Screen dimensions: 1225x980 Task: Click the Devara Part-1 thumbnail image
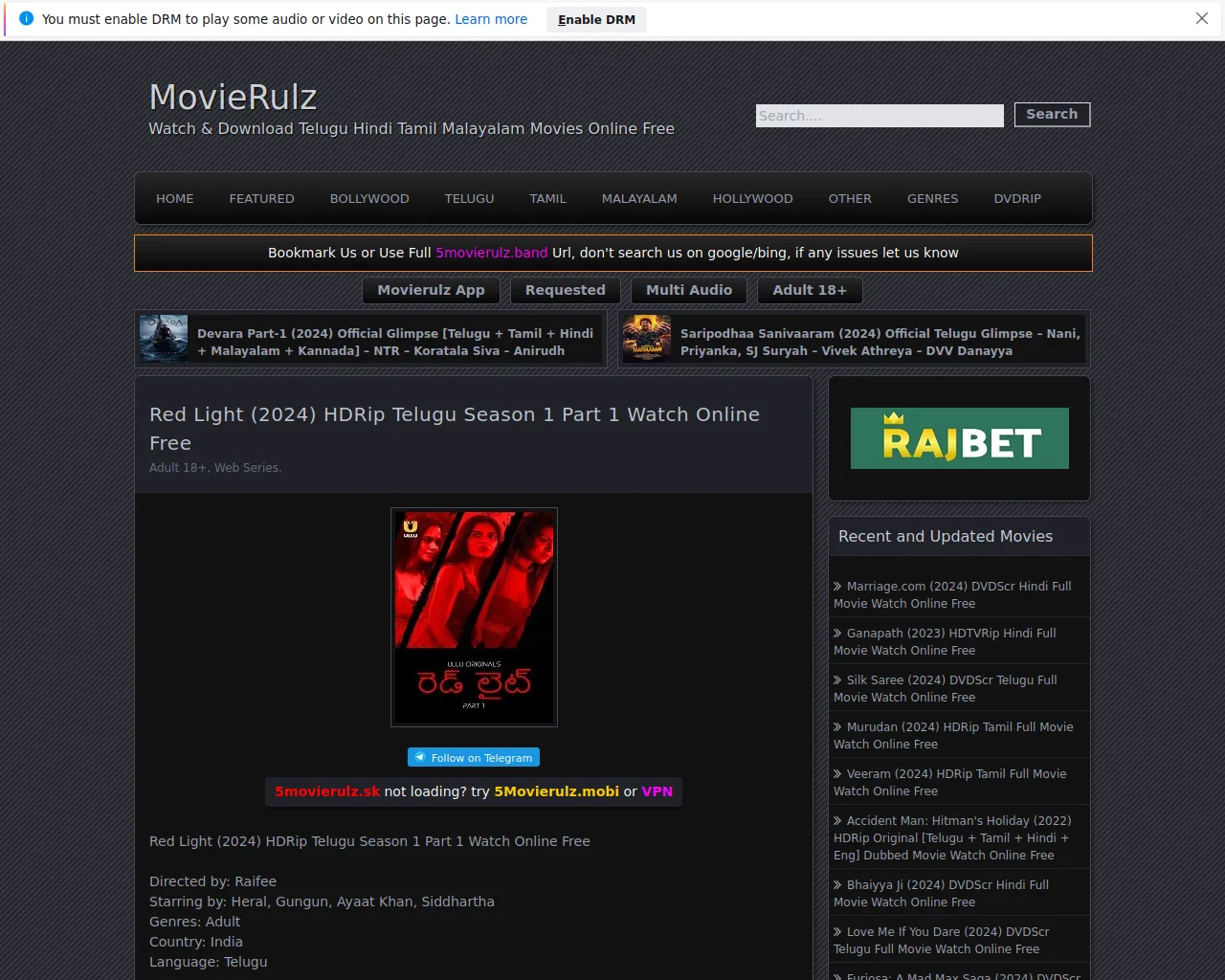(164, 339)
